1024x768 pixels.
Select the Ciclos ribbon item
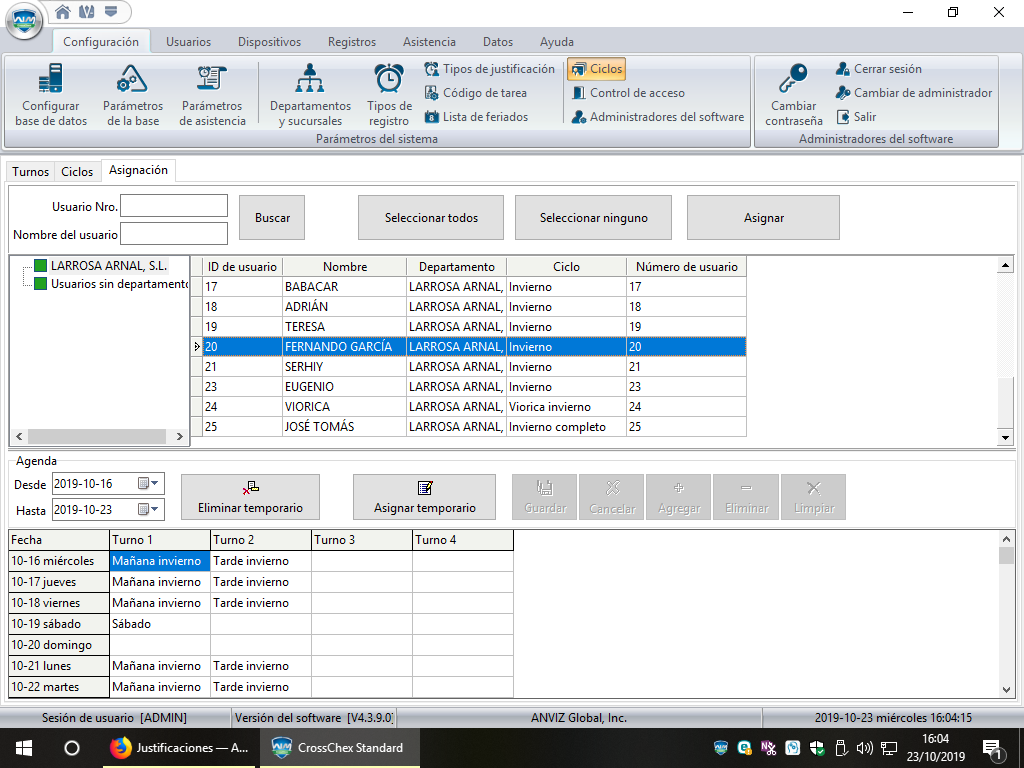(x=596, y=69)
